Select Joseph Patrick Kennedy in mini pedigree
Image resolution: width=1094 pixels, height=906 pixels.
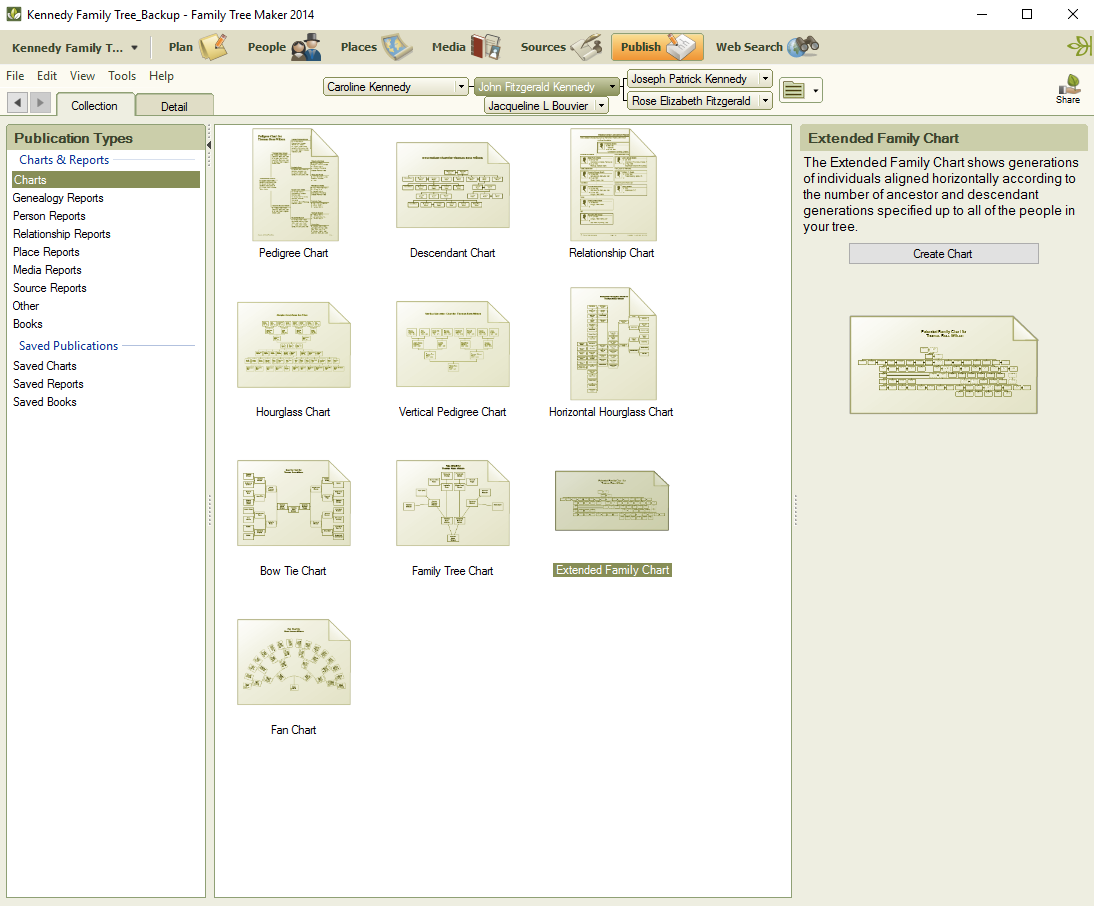point(694,79)
